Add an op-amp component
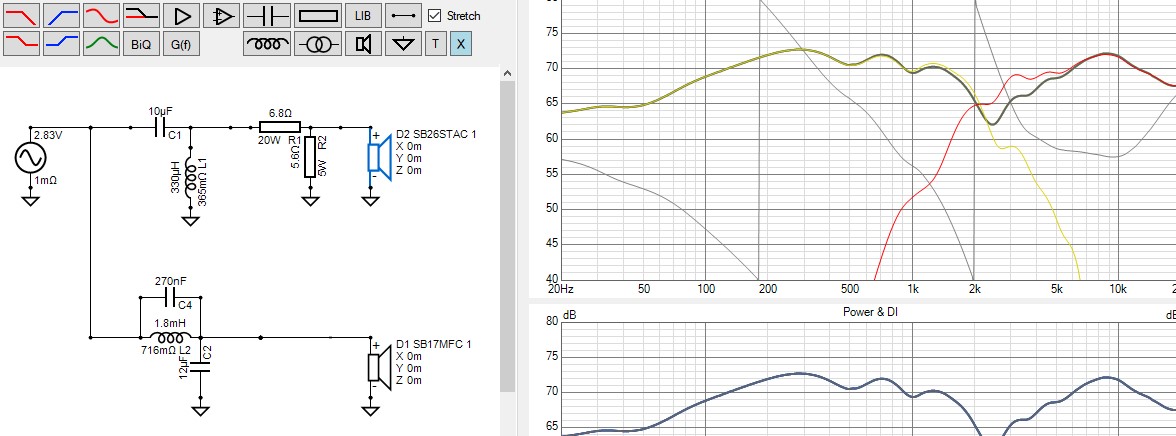Screen dimensions: 1176x436 pyautogui.click(x=221, y=15)
